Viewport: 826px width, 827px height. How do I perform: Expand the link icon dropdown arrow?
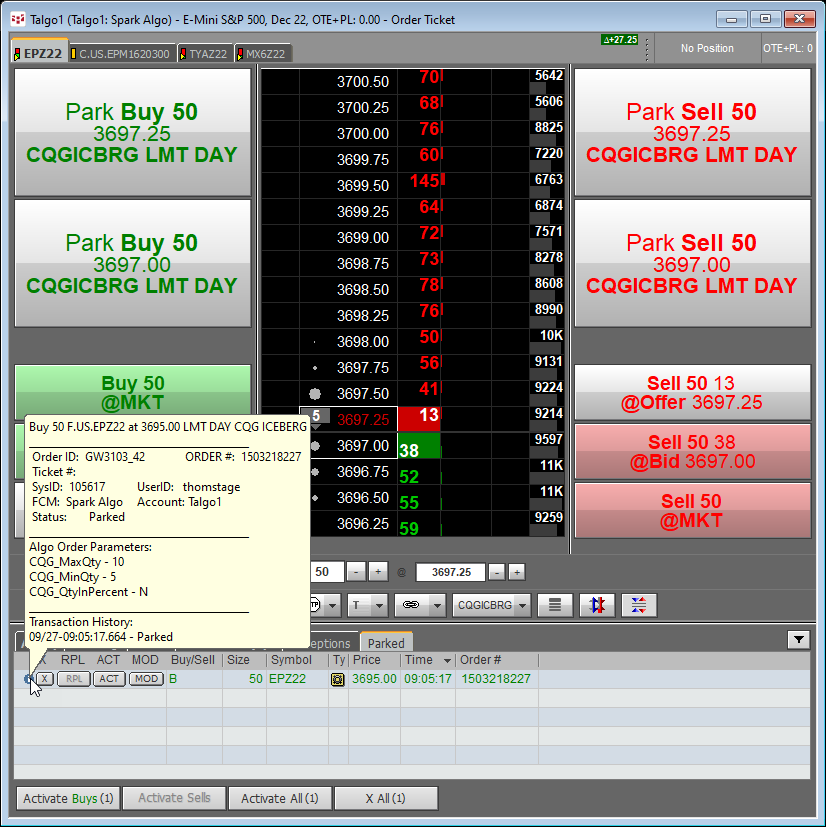pos(438,605)
